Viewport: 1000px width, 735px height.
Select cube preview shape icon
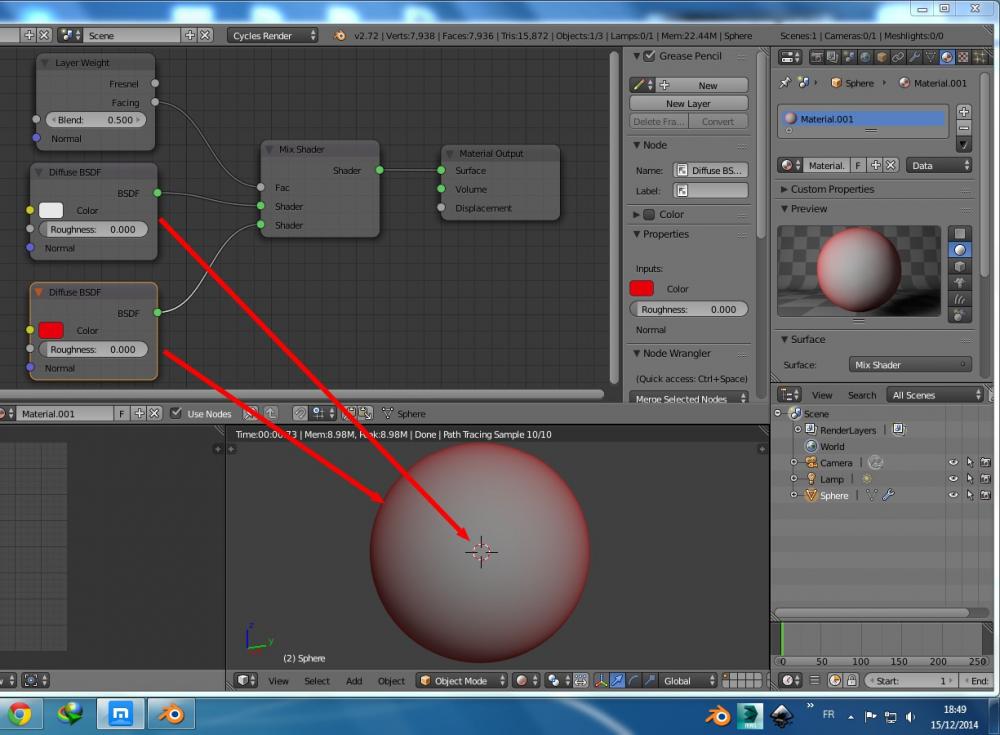pos(960,266)
